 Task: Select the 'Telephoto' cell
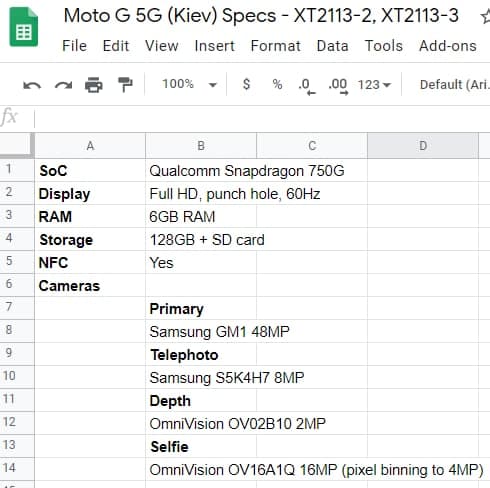pos(201,354)
